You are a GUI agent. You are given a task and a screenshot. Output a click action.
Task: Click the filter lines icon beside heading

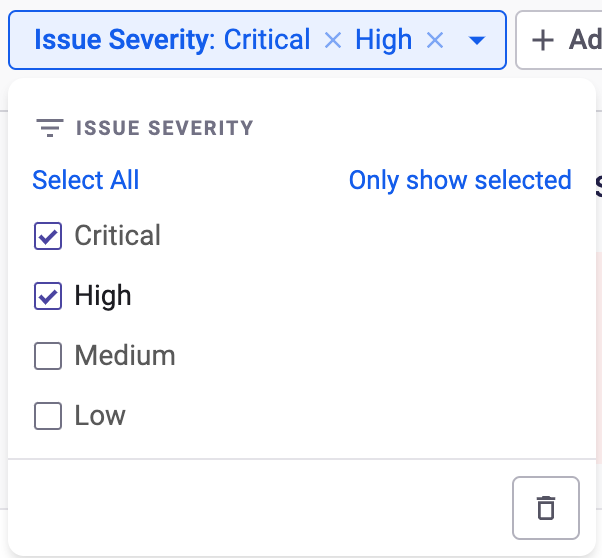pyautogui.click(x=49, y=129)
